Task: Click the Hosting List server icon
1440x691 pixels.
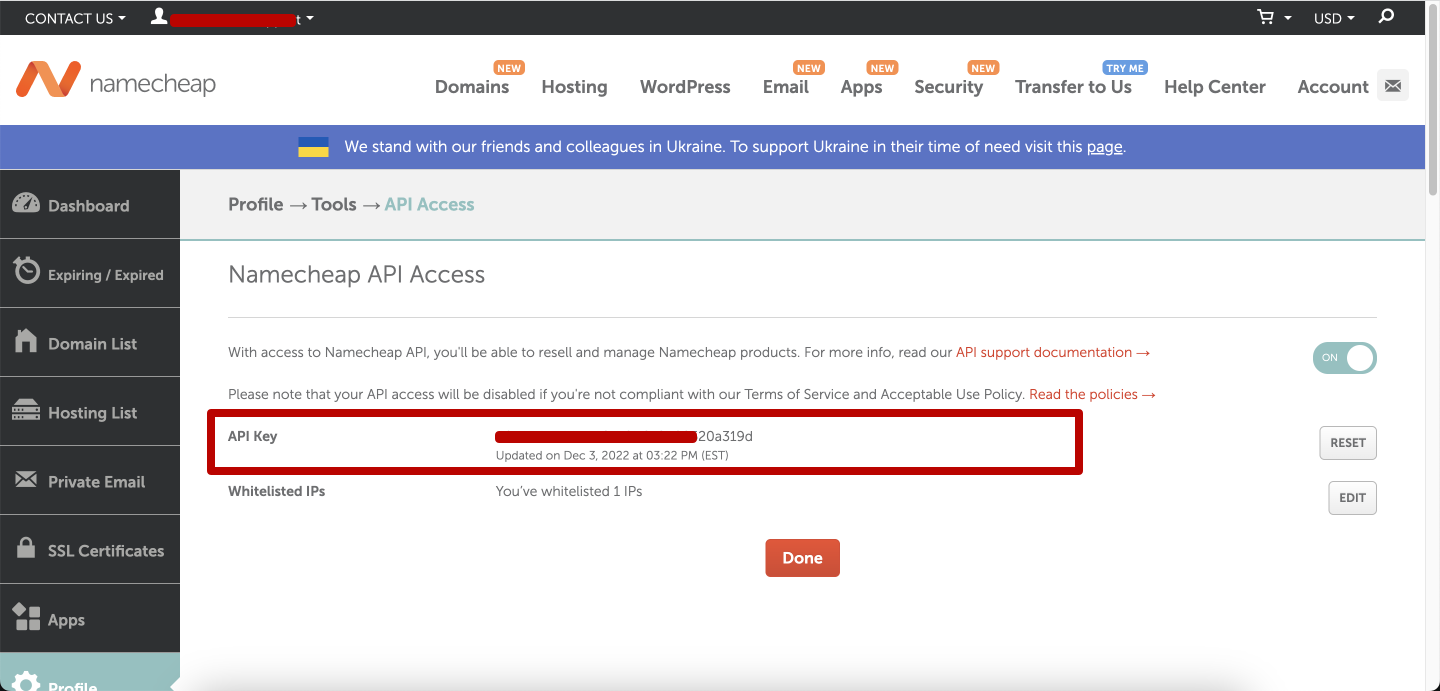Action: coord(25,411)
